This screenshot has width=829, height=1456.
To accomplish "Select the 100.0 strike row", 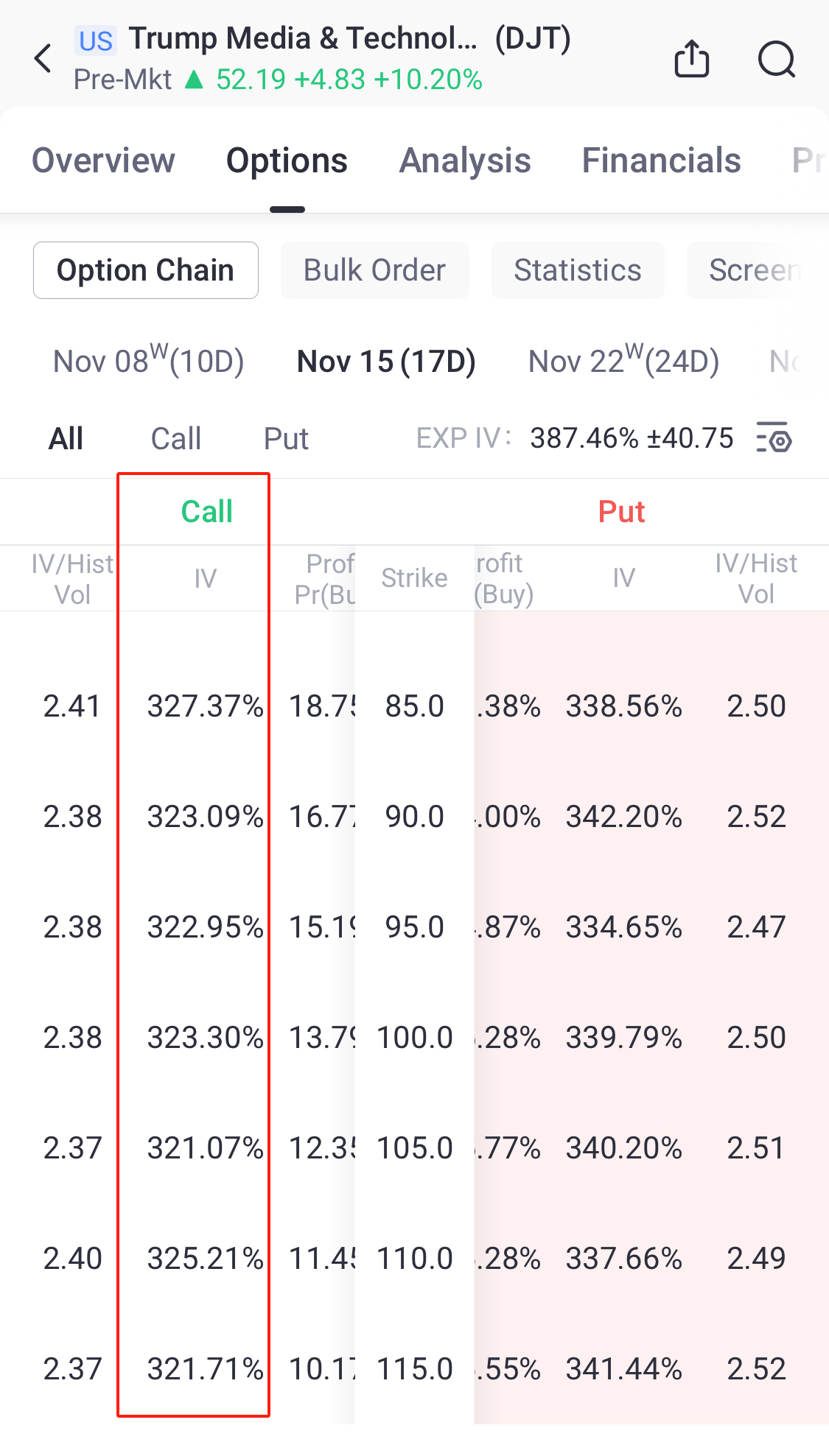I will [414, 1038].
